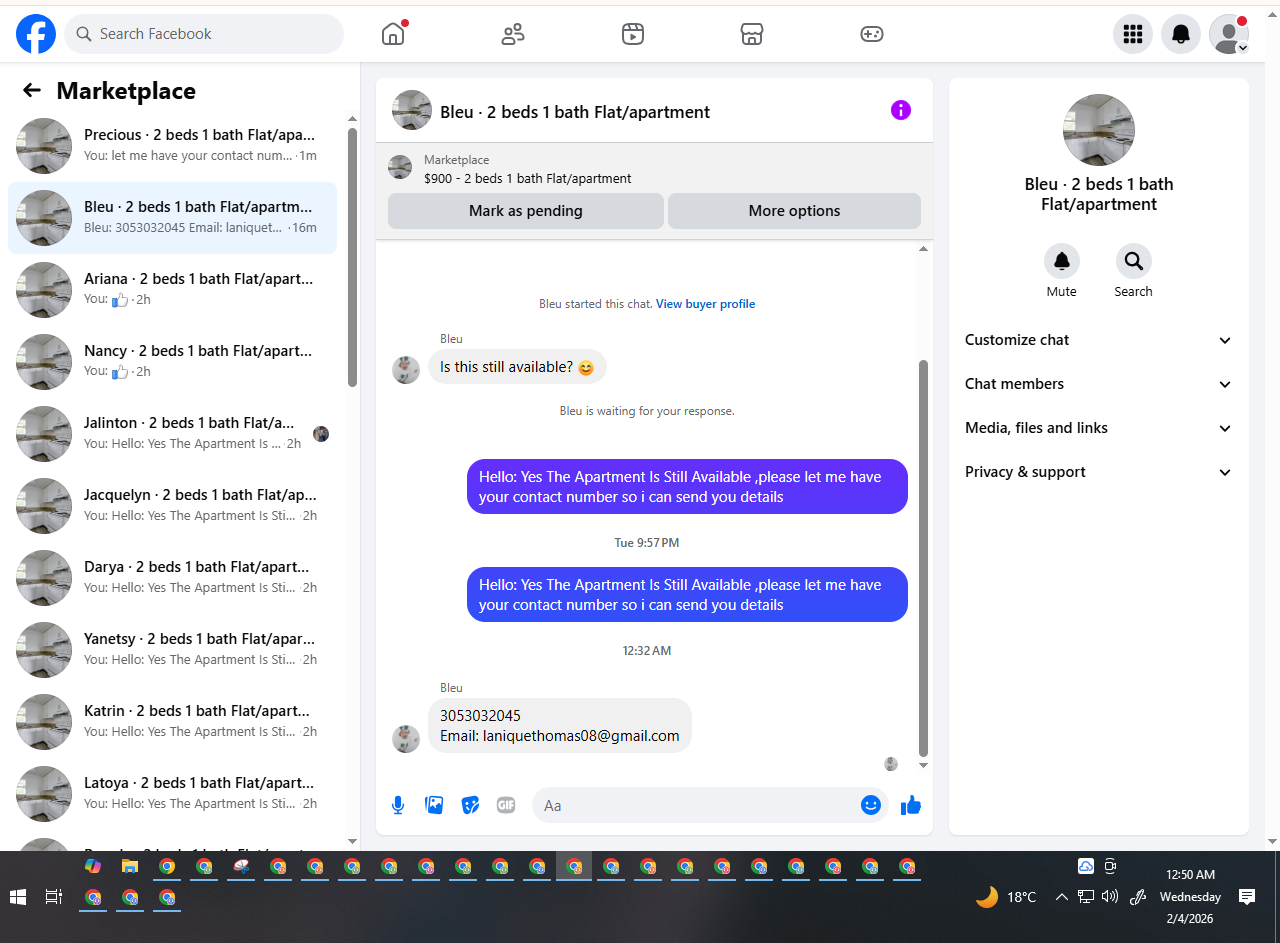
Task: Open the Friends icon in top navigation
Action: coord(513,35)
